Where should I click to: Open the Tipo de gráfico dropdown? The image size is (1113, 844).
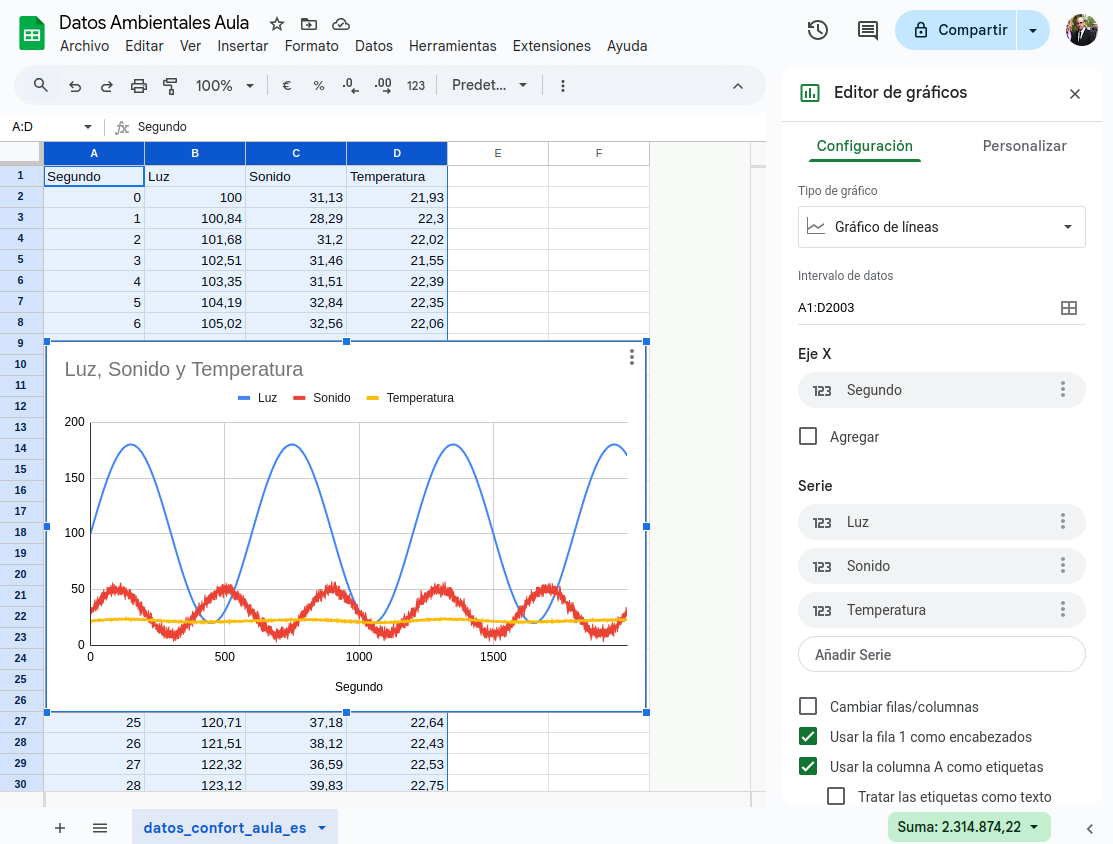(x=941, y=227)
